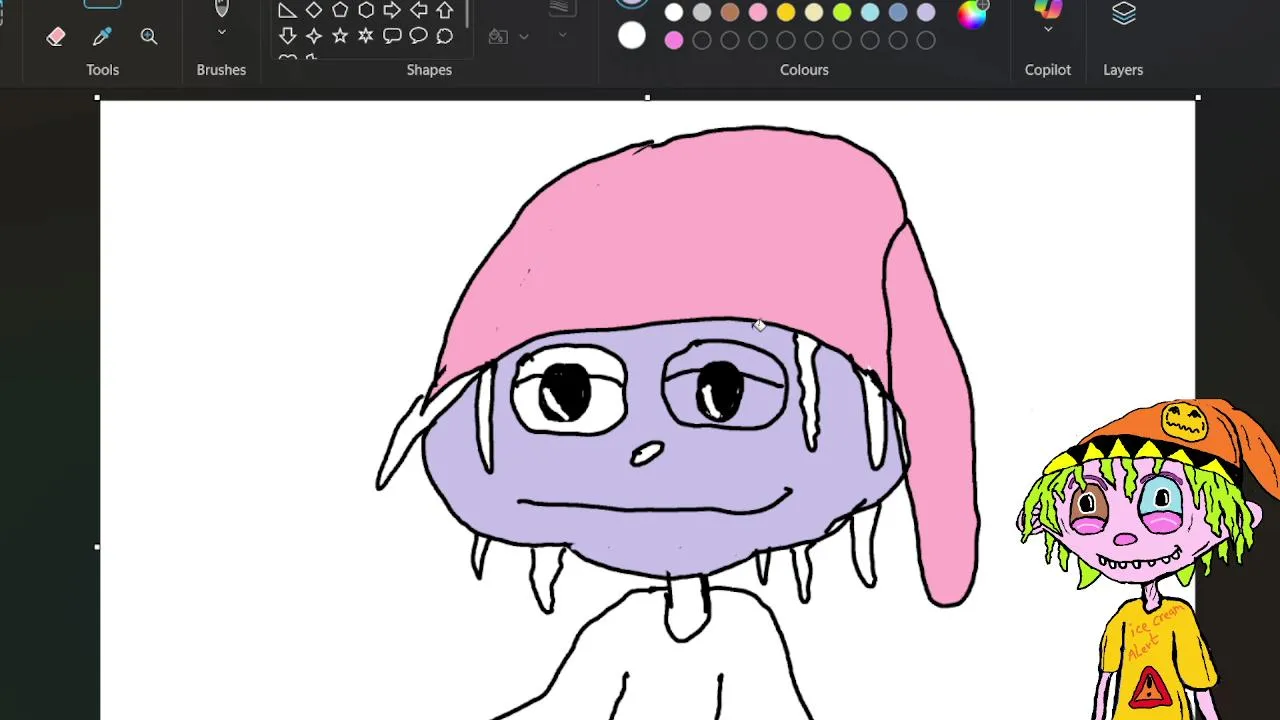Pick the oval callout shape

point(419,36)
